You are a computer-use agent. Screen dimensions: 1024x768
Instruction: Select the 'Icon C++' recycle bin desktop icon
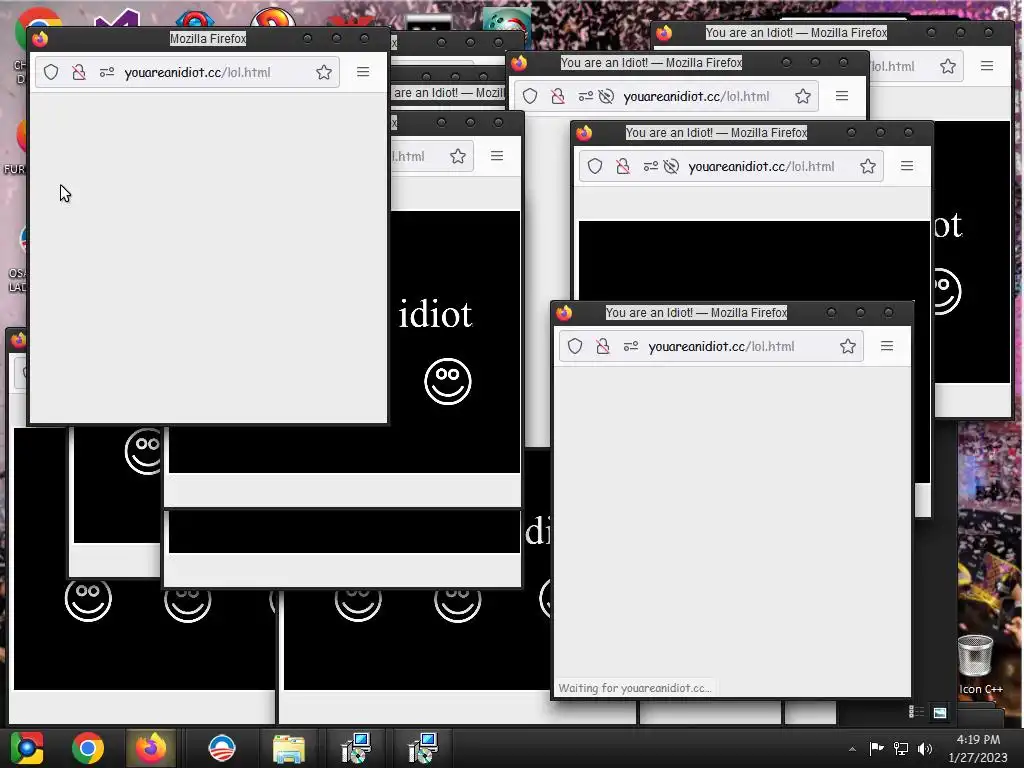coord(976,664)
